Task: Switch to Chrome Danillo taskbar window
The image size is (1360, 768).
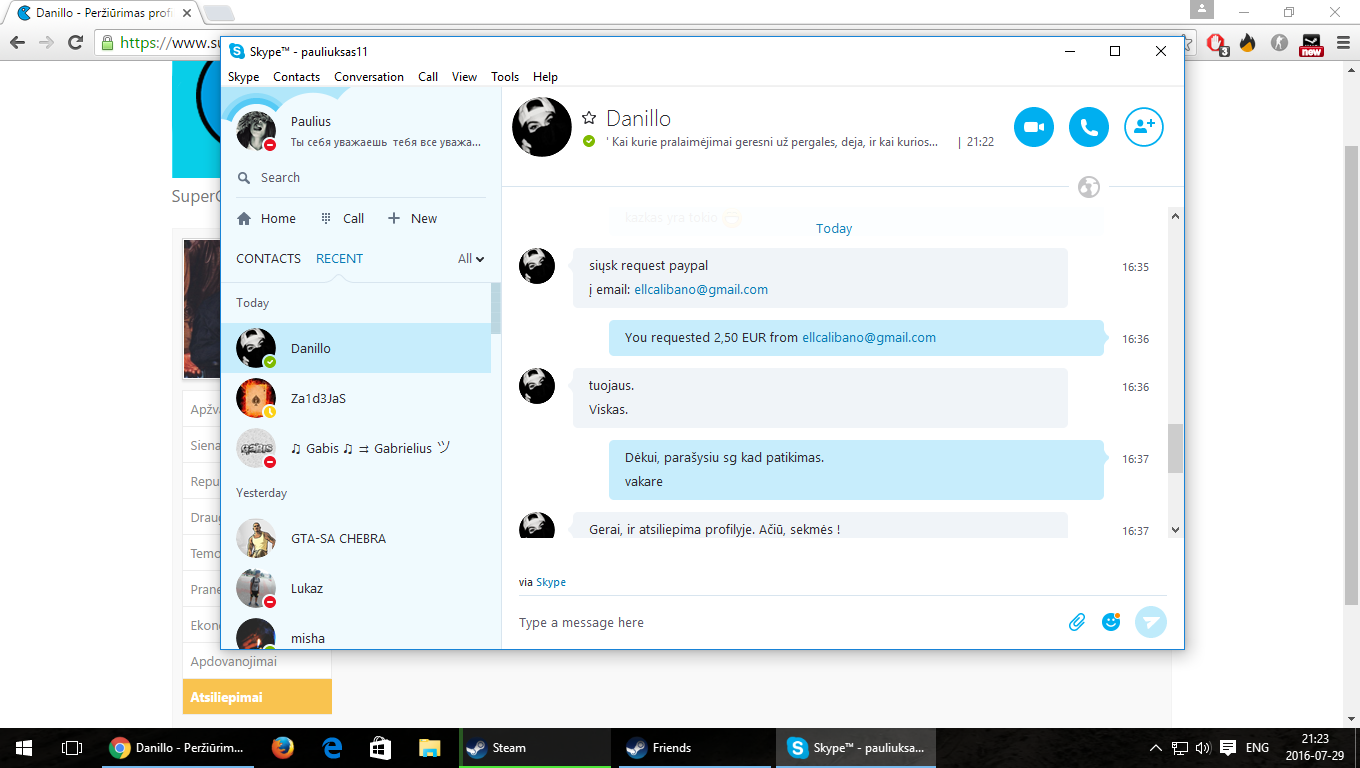Action: click(177, 747)
